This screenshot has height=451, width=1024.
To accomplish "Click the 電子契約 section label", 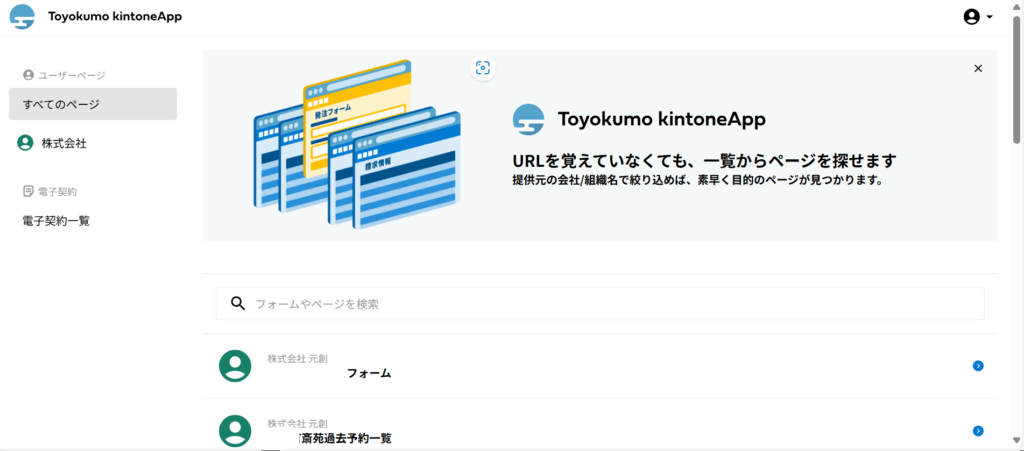I will 50,192.
